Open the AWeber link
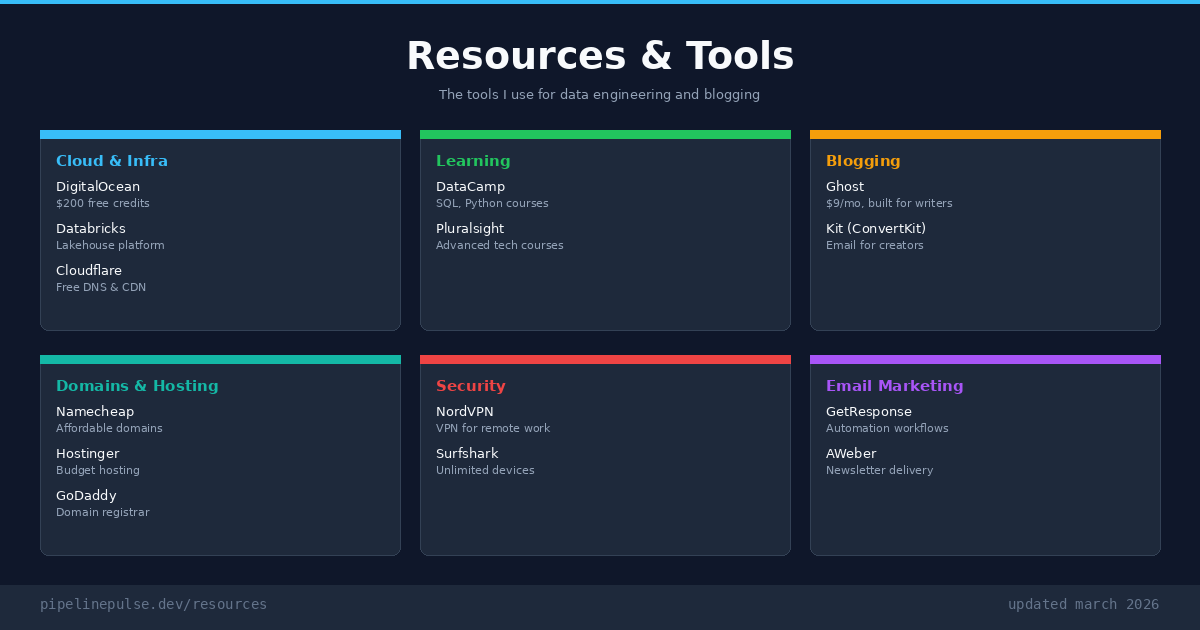 [x=851, y=454]
